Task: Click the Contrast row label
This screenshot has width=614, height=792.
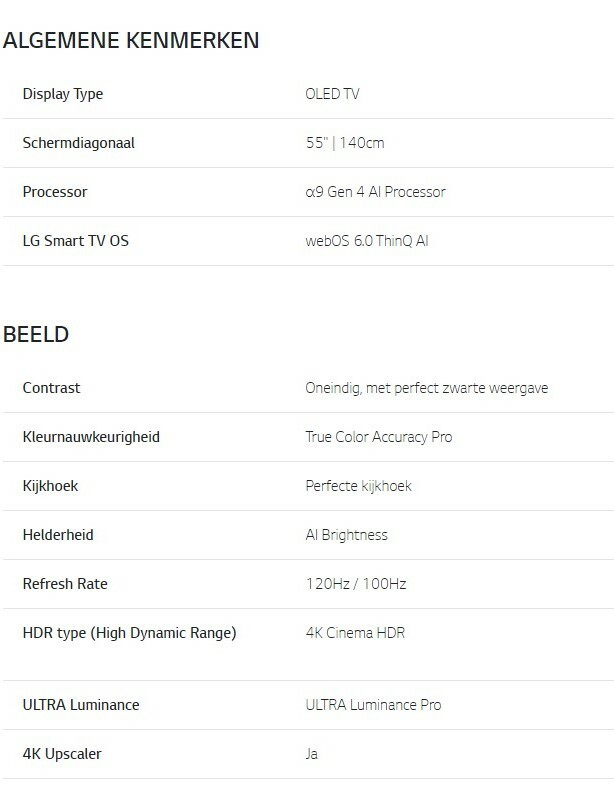Action: (51, 387)
